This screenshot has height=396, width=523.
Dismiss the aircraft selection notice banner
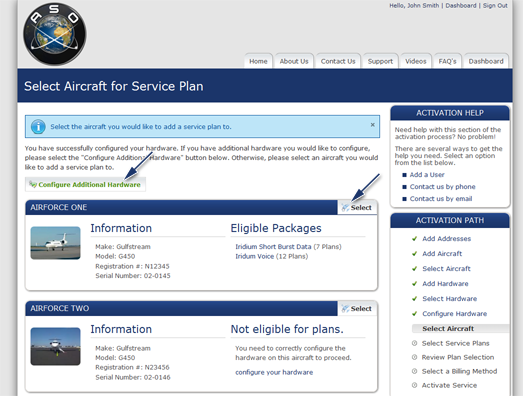373,125
